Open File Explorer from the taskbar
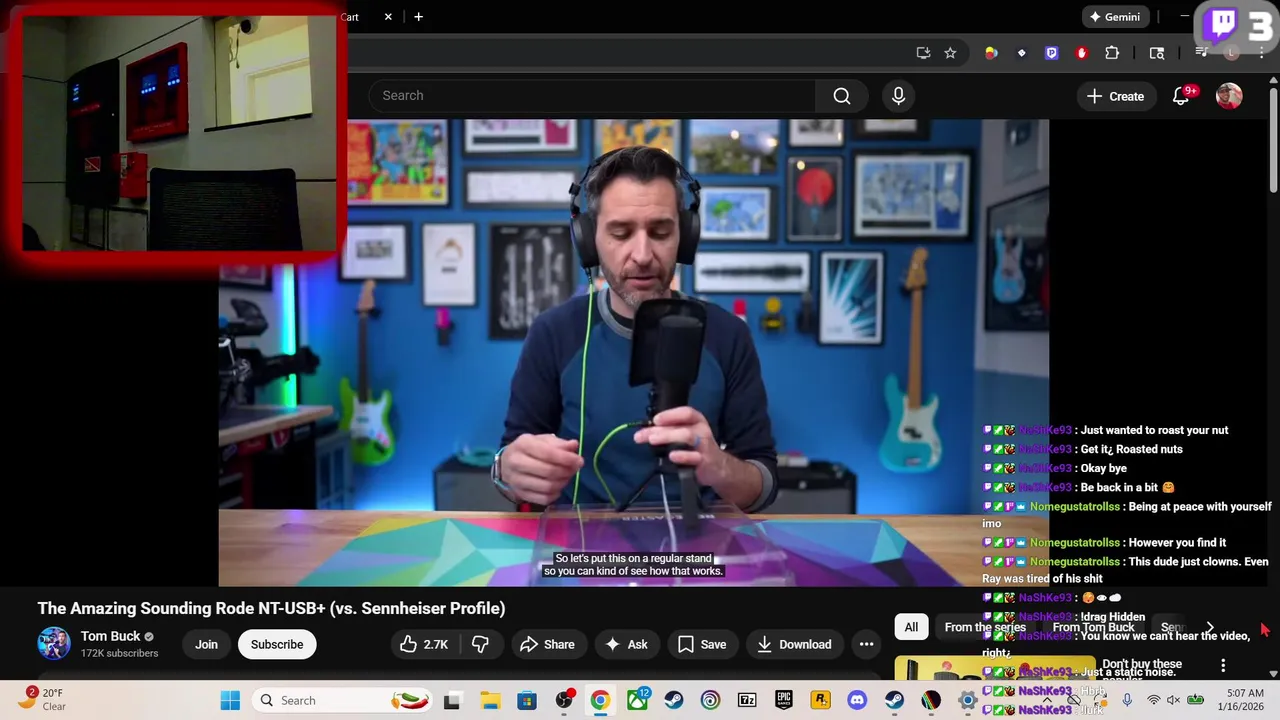 pyautogui.click(x=490, y=700)
